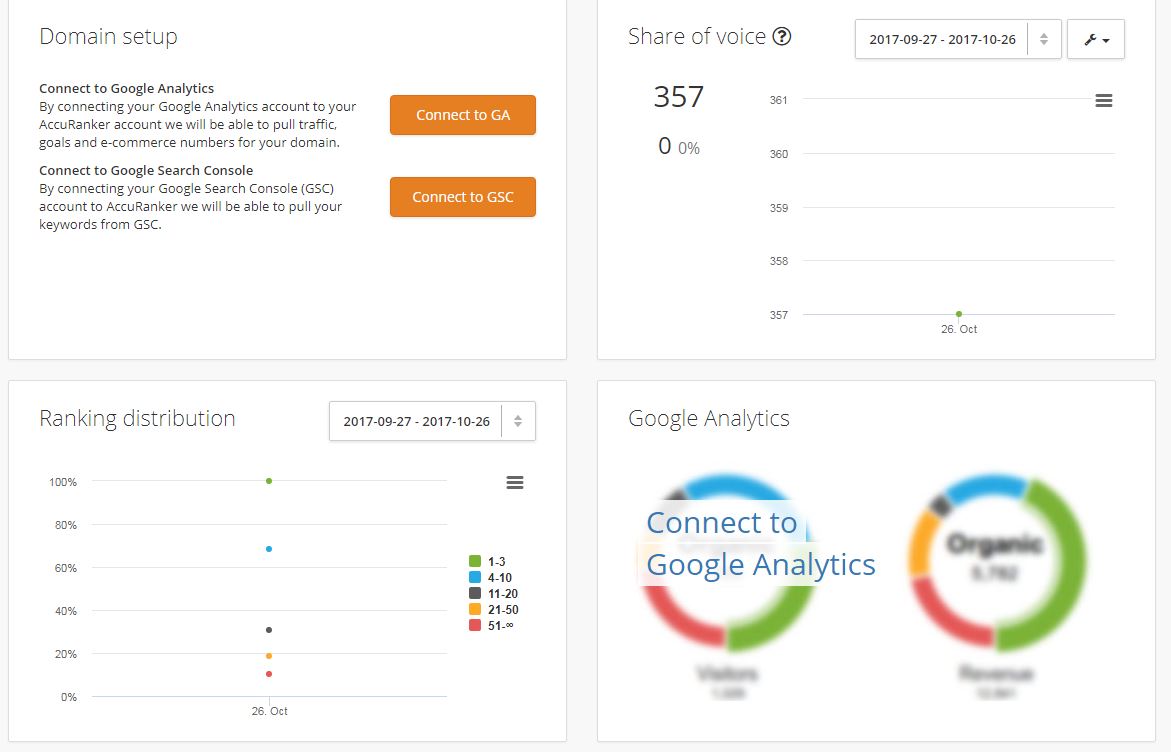This screenshot has width=1171, height=752.
Task: Open Share of voice date range picker
Action: pos(942,40)
